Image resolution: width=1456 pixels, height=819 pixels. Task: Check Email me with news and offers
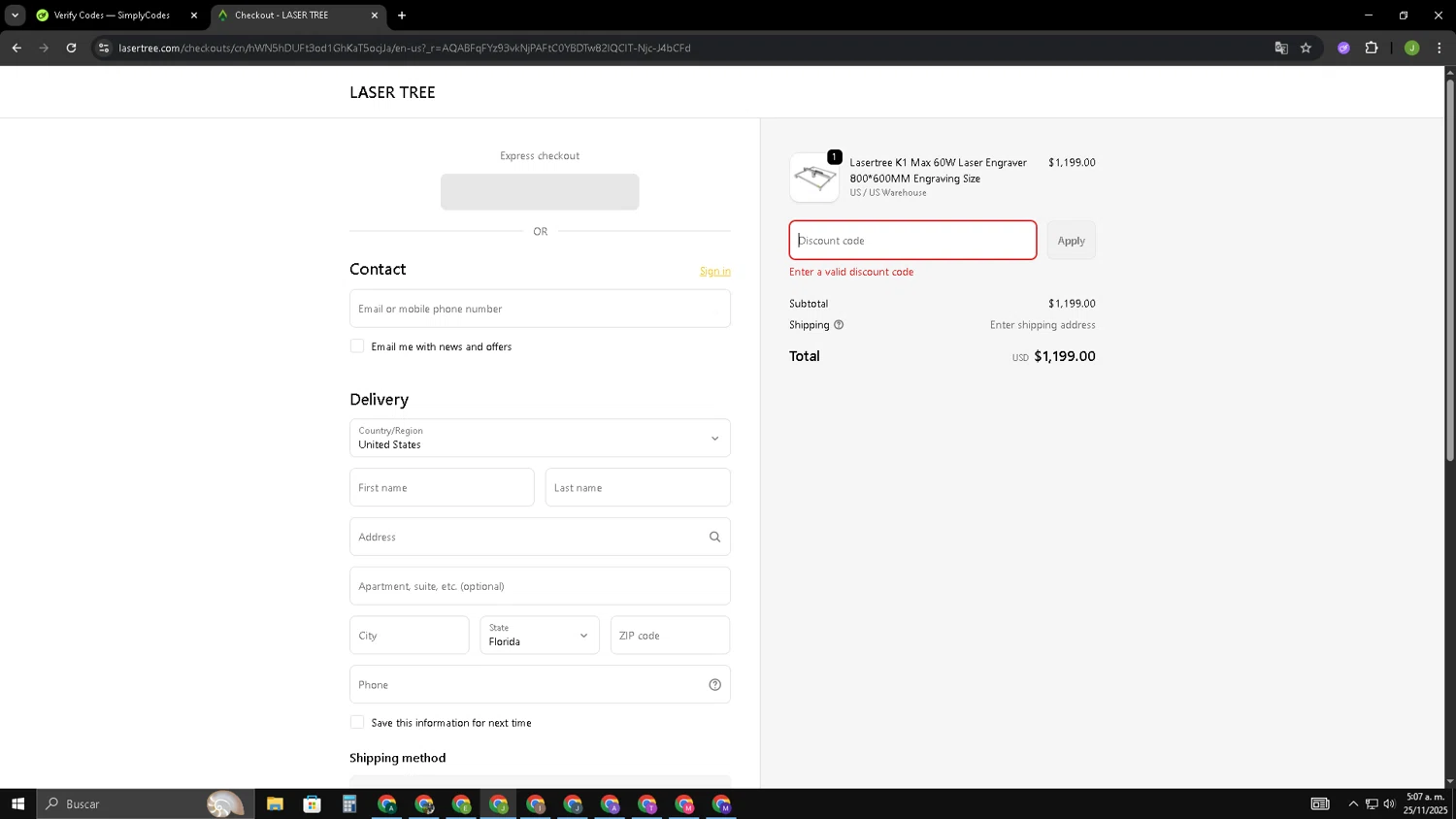click(357, 346)
